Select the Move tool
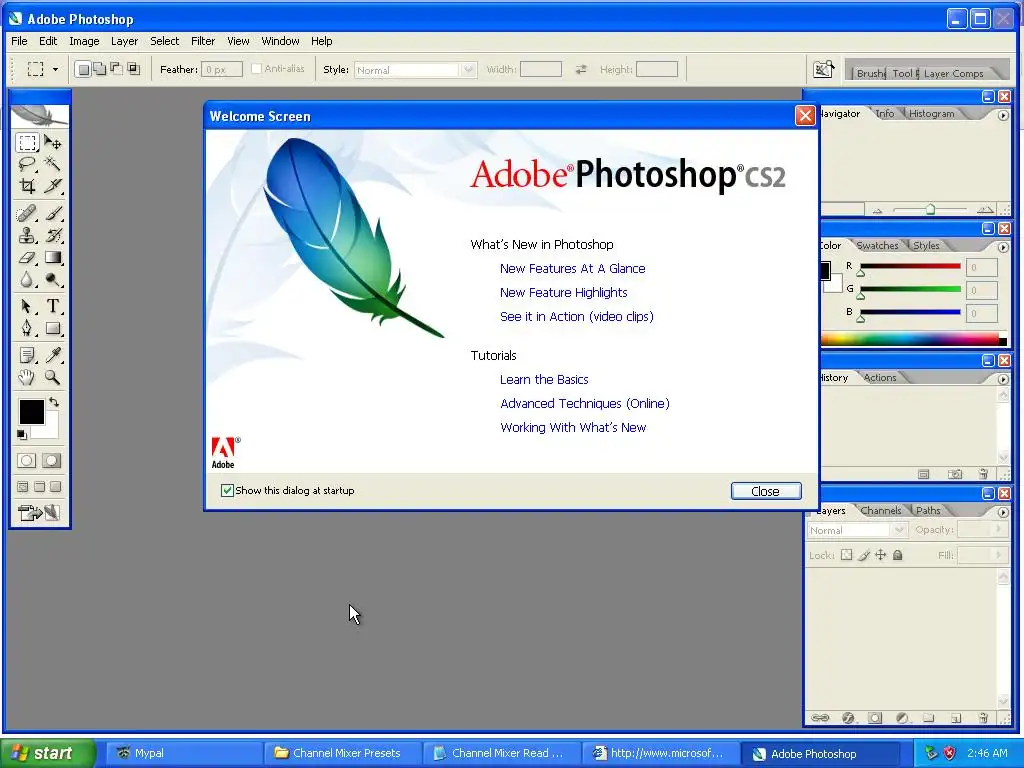The image size is (1024, 768). point(53,142)
